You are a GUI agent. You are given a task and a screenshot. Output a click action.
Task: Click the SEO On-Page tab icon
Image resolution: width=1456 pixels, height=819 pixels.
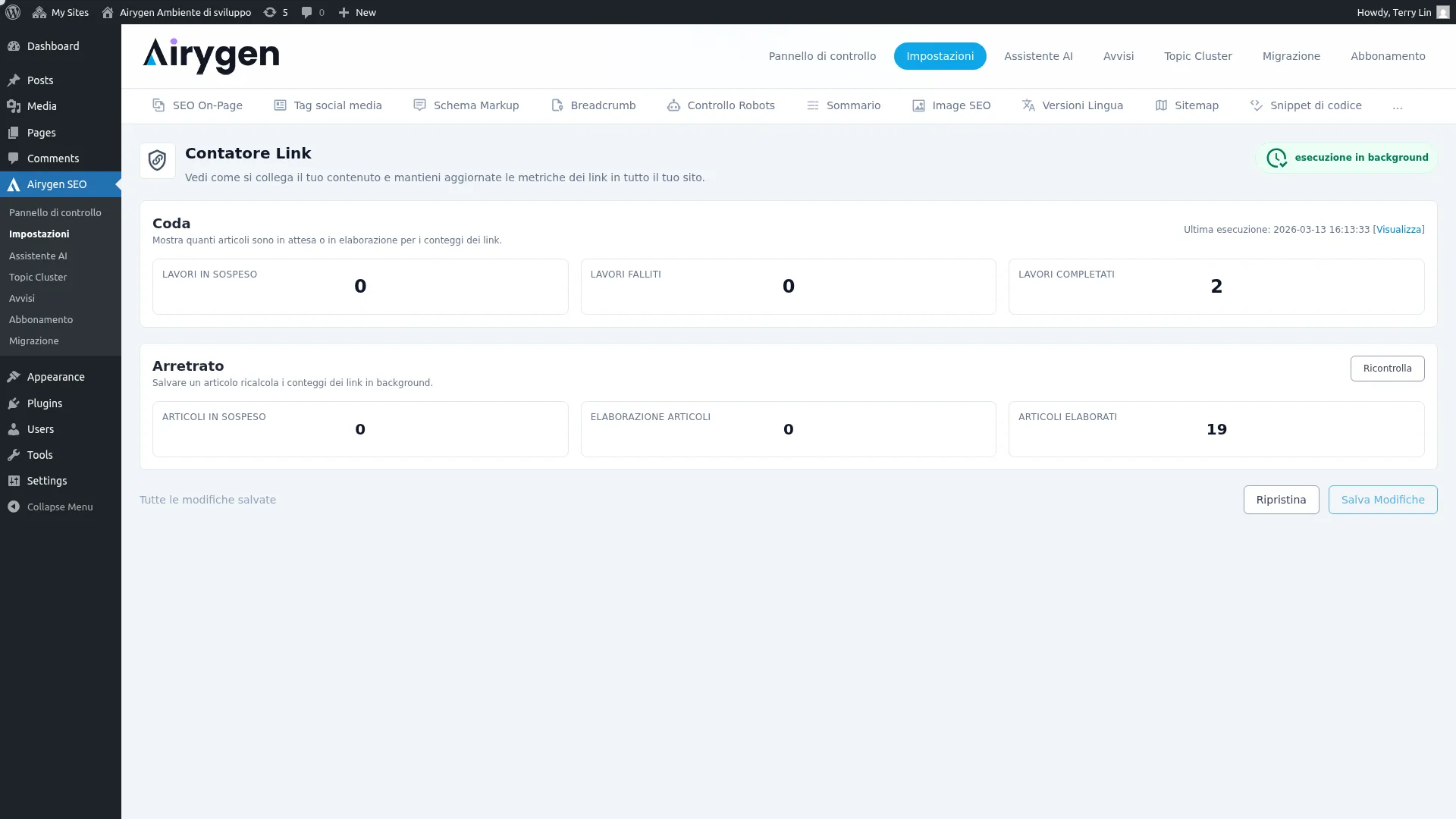158,105
